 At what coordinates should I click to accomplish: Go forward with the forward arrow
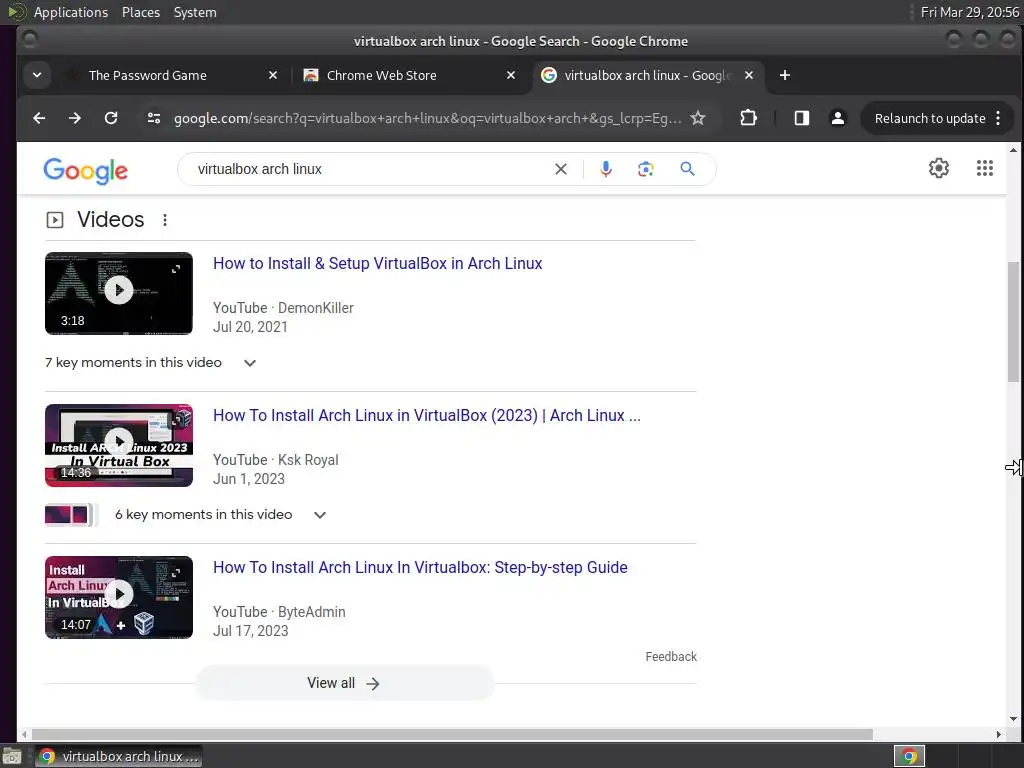(x=75, y=118)
